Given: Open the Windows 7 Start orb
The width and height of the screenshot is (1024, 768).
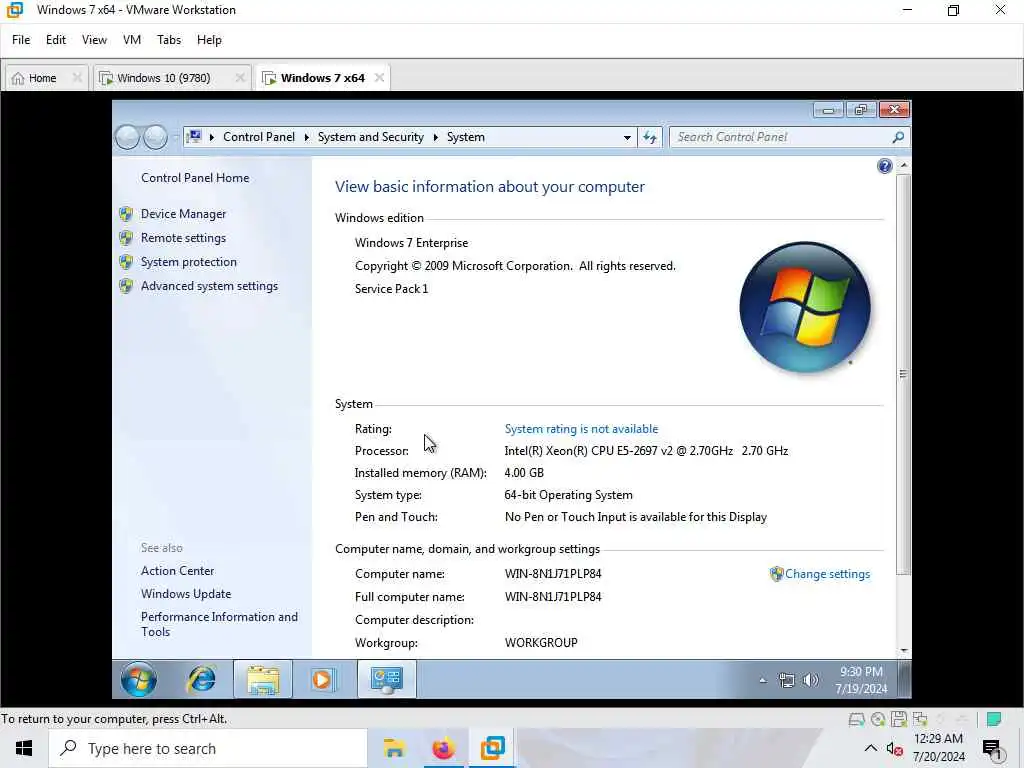Looking at the screenshot, I should [x=138, y=679].
